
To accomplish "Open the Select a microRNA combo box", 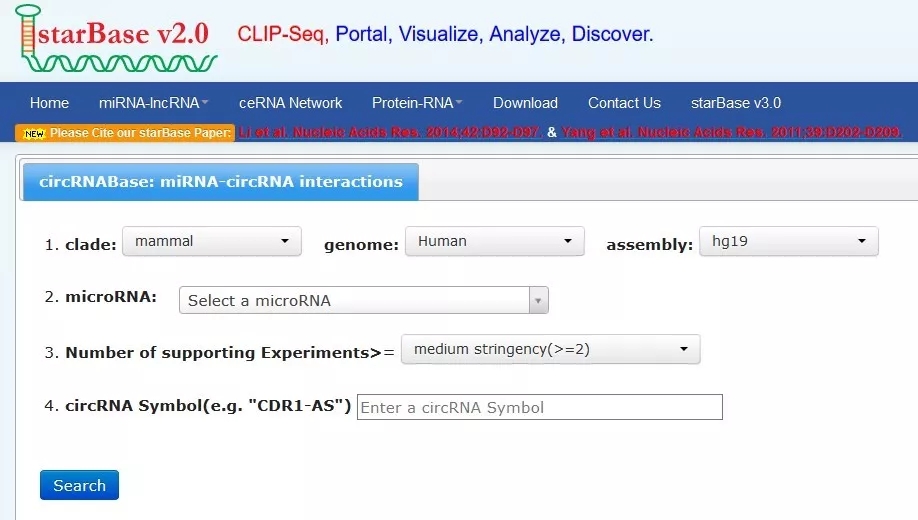I will point(364,300).
